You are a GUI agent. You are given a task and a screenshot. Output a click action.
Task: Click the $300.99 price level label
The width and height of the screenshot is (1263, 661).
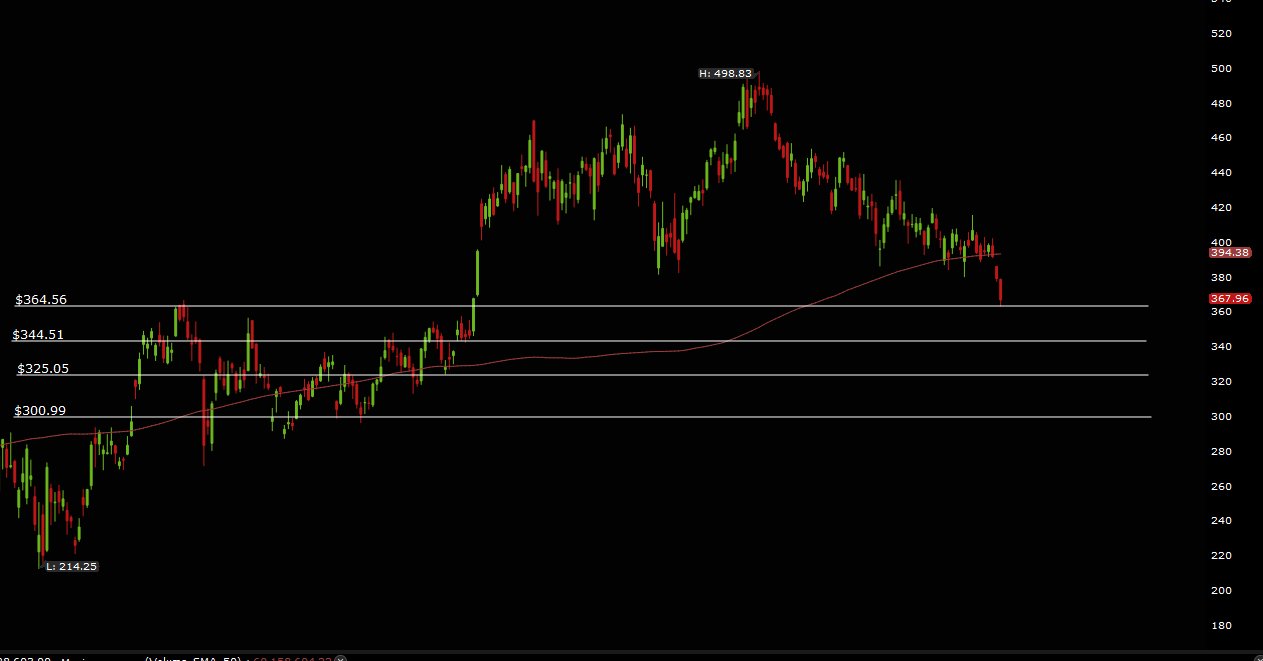click(40, 411)
